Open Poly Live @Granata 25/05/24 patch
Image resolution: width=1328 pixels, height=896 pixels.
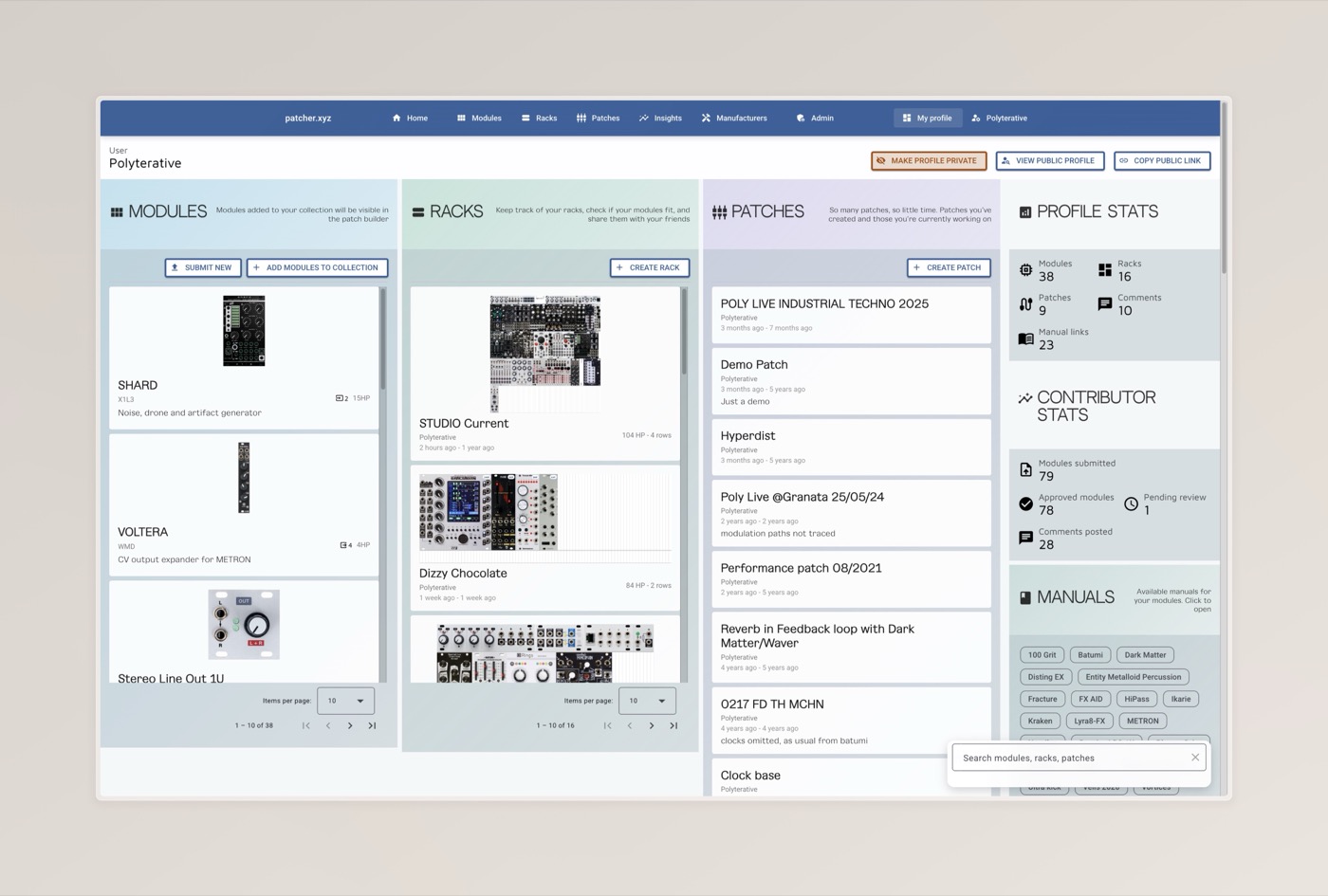point(851,513)
